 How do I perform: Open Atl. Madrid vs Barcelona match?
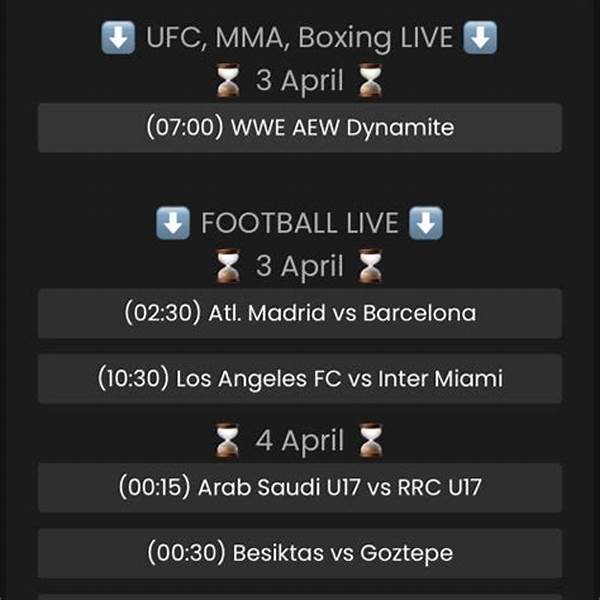click(300, 313)
